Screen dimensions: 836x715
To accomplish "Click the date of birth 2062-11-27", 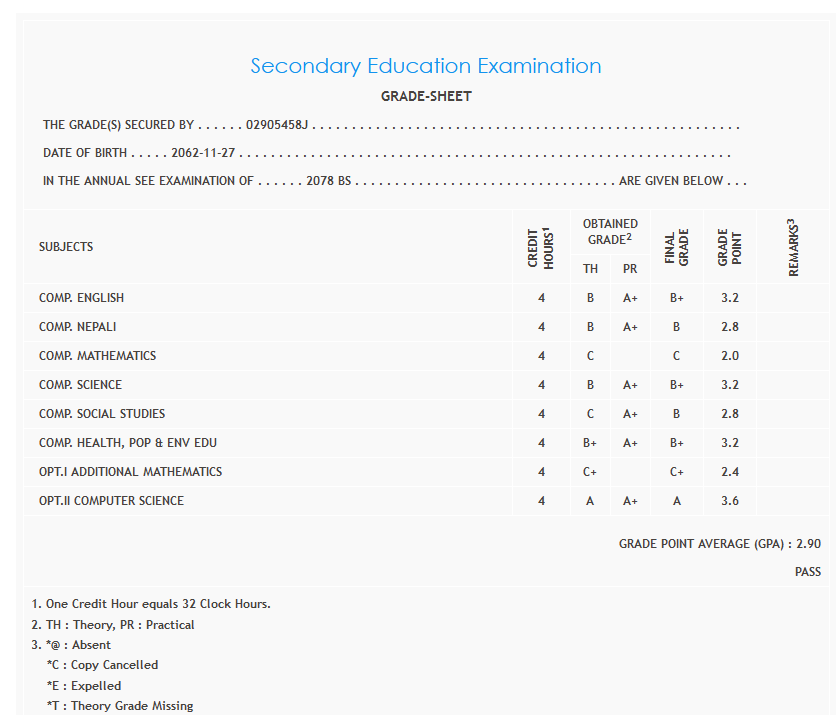I will [x=204, y=154].
